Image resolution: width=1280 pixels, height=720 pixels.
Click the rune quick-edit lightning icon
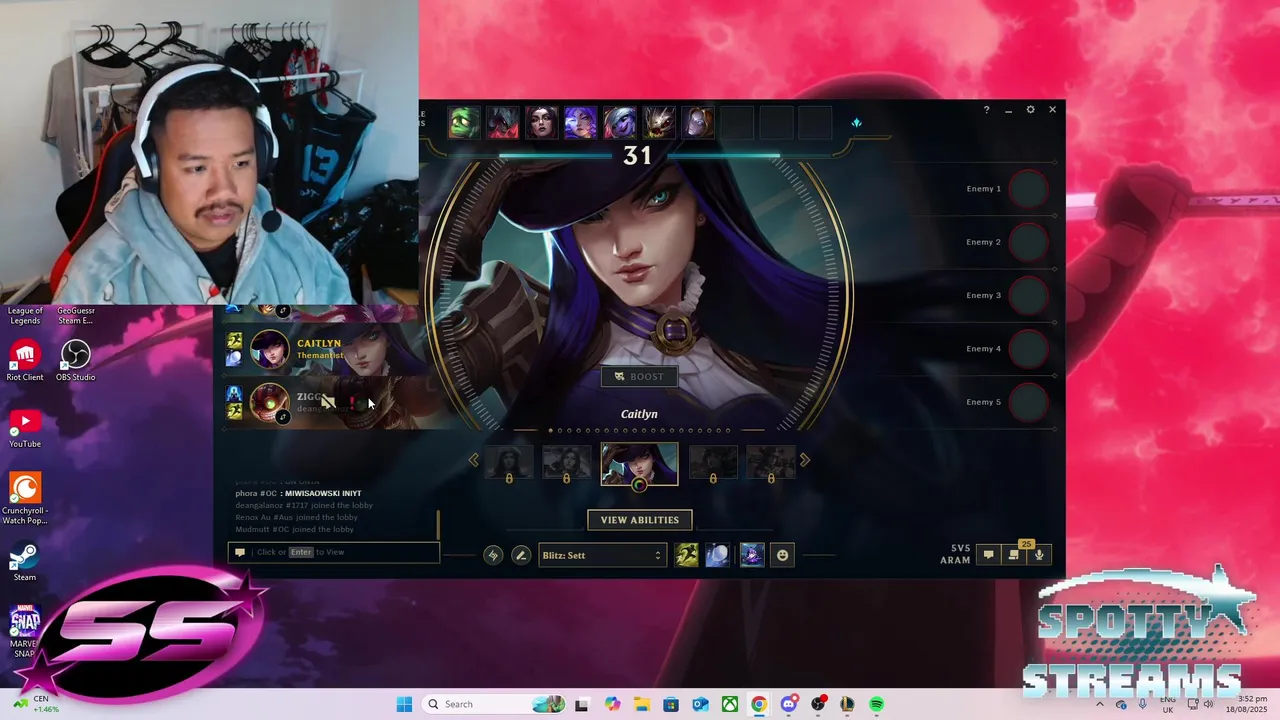(493, 555)
